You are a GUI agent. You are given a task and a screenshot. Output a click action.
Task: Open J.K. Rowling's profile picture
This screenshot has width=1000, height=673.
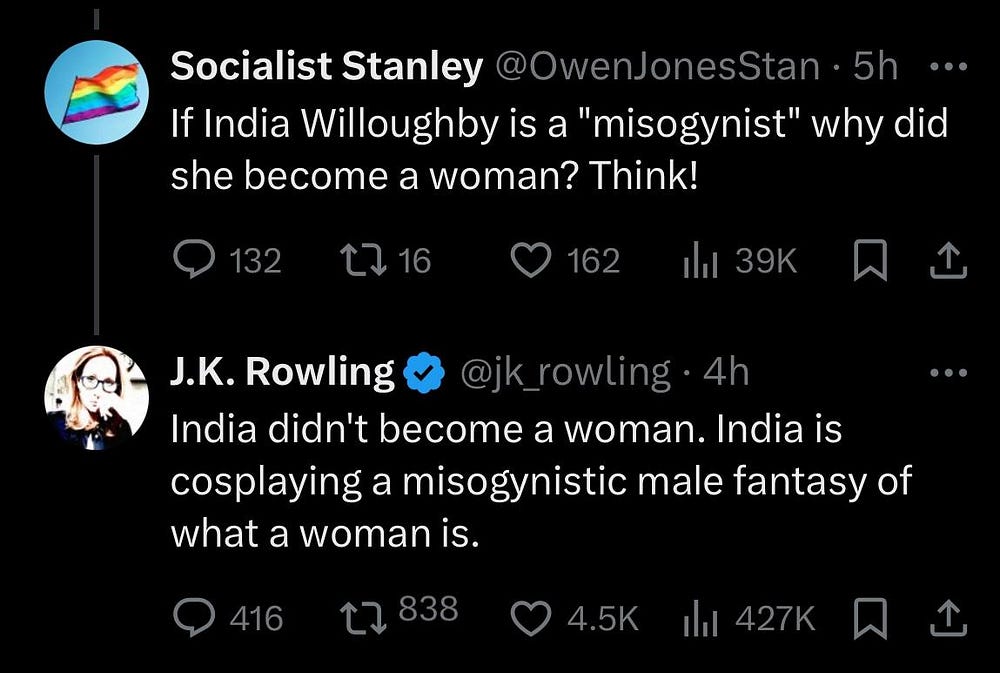point(96,397)
